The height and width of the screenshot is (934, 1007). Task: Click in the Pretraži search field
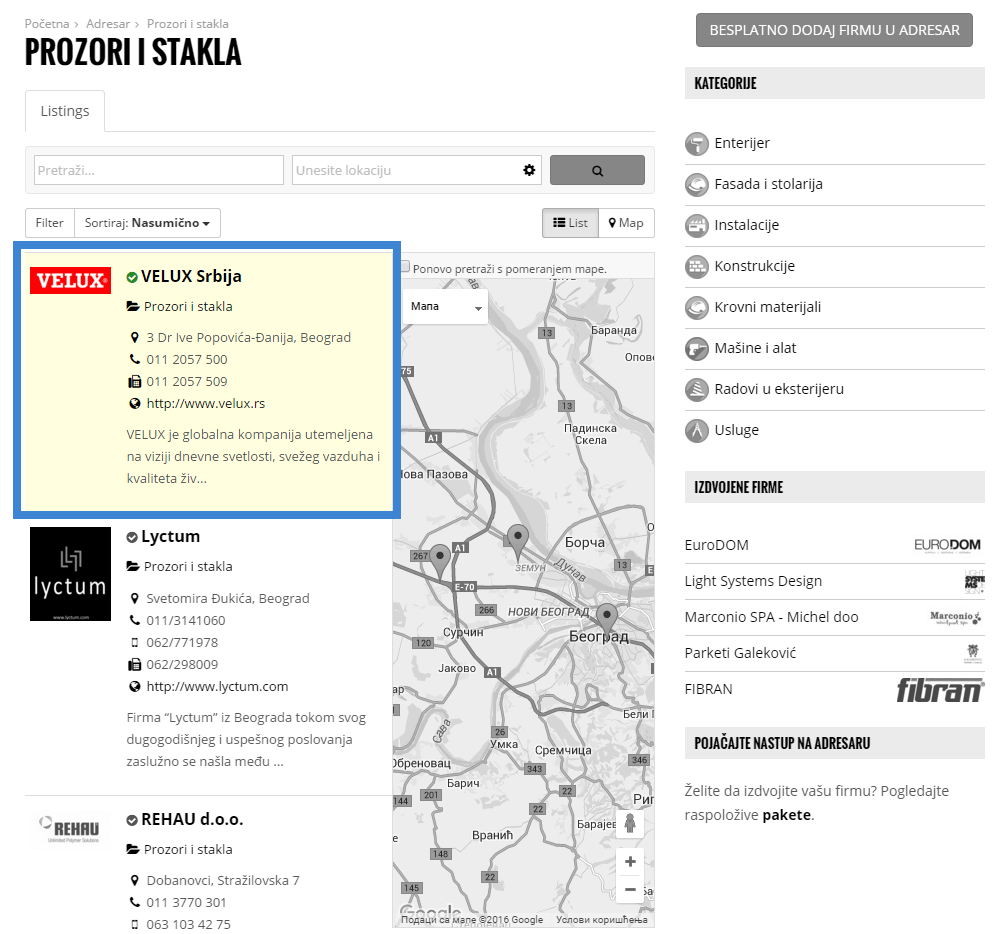[x=159, y=170]
